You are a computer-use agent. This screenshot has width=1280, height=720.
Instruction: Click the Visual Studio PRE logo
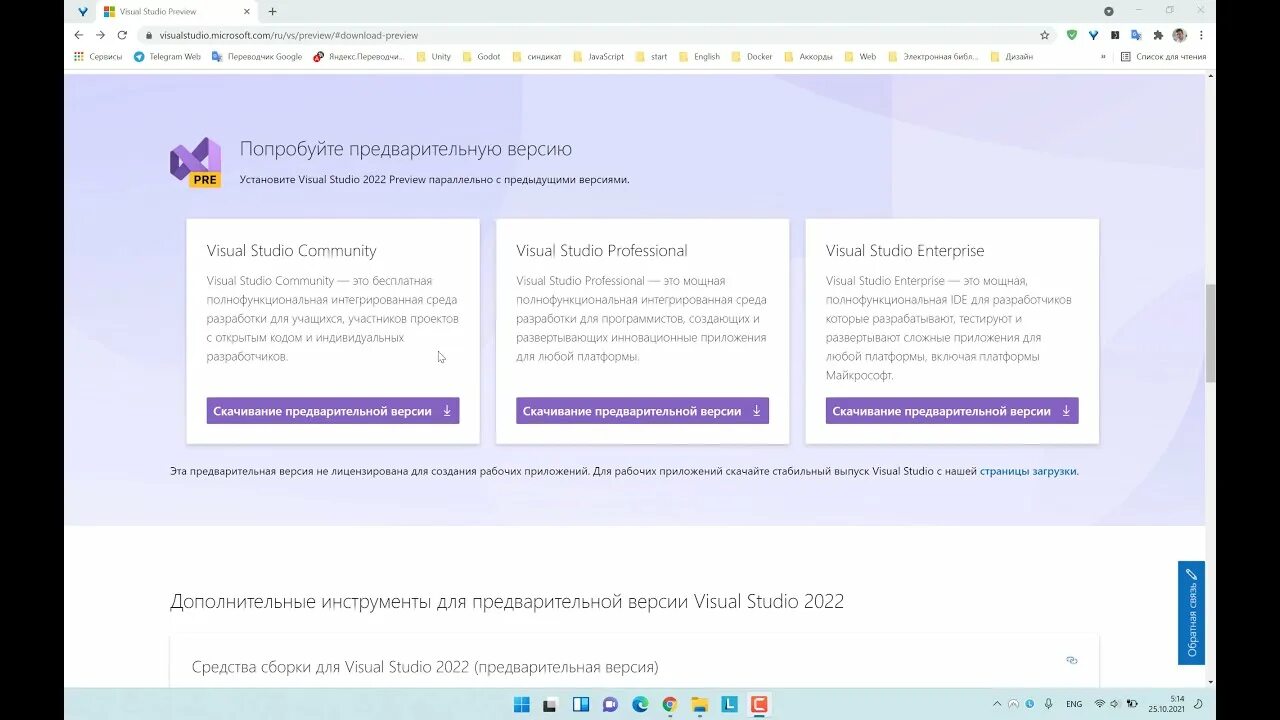195,162
